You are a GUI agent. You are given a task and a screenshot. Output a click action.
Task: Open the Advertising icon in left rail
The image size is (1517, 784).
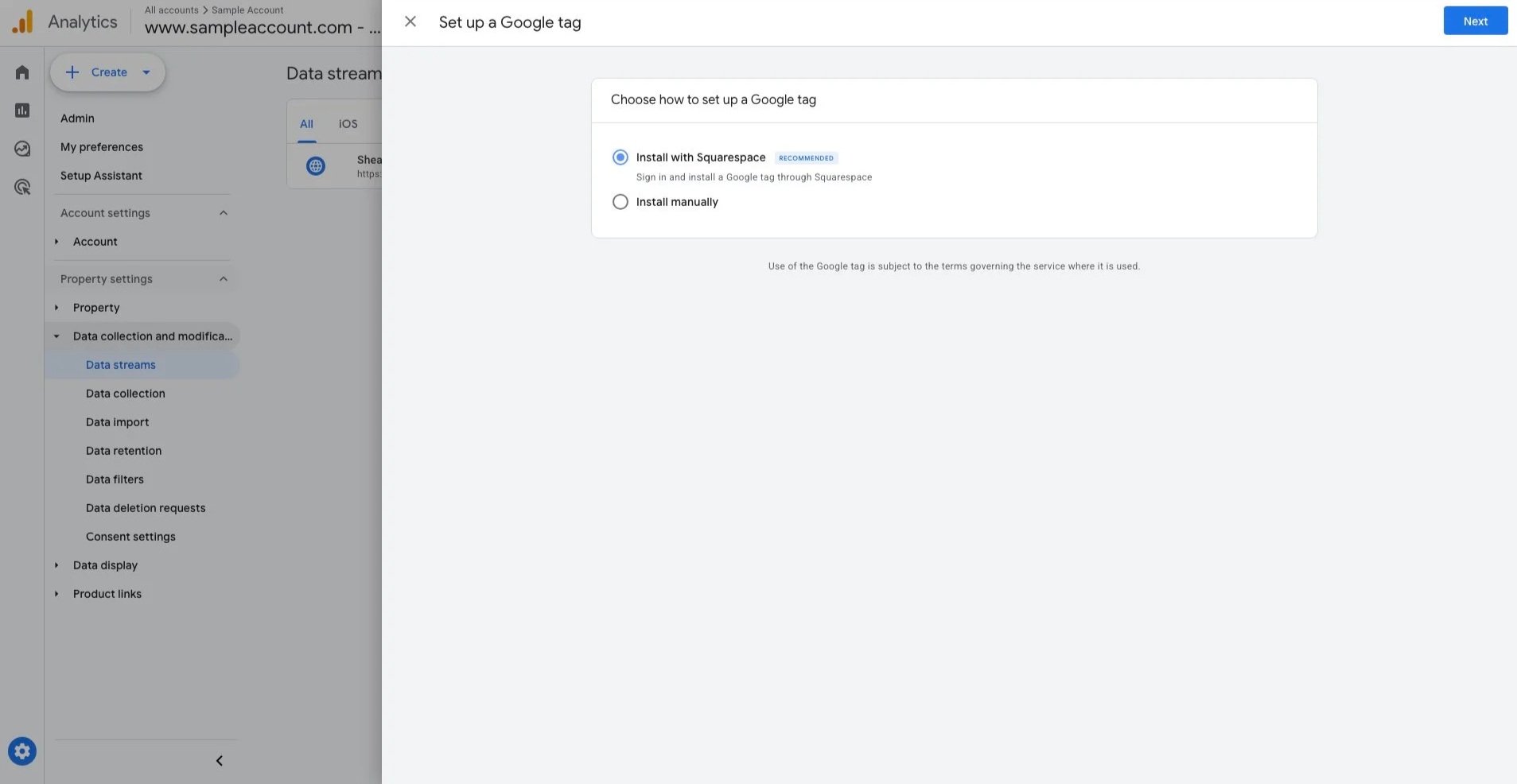22,187
